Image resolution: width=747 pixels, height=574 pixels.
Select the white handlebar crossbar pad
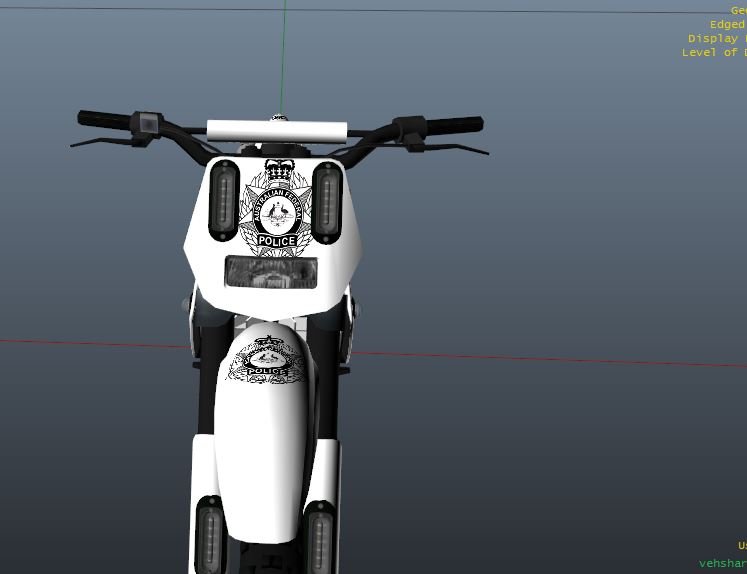coord(277,129)
